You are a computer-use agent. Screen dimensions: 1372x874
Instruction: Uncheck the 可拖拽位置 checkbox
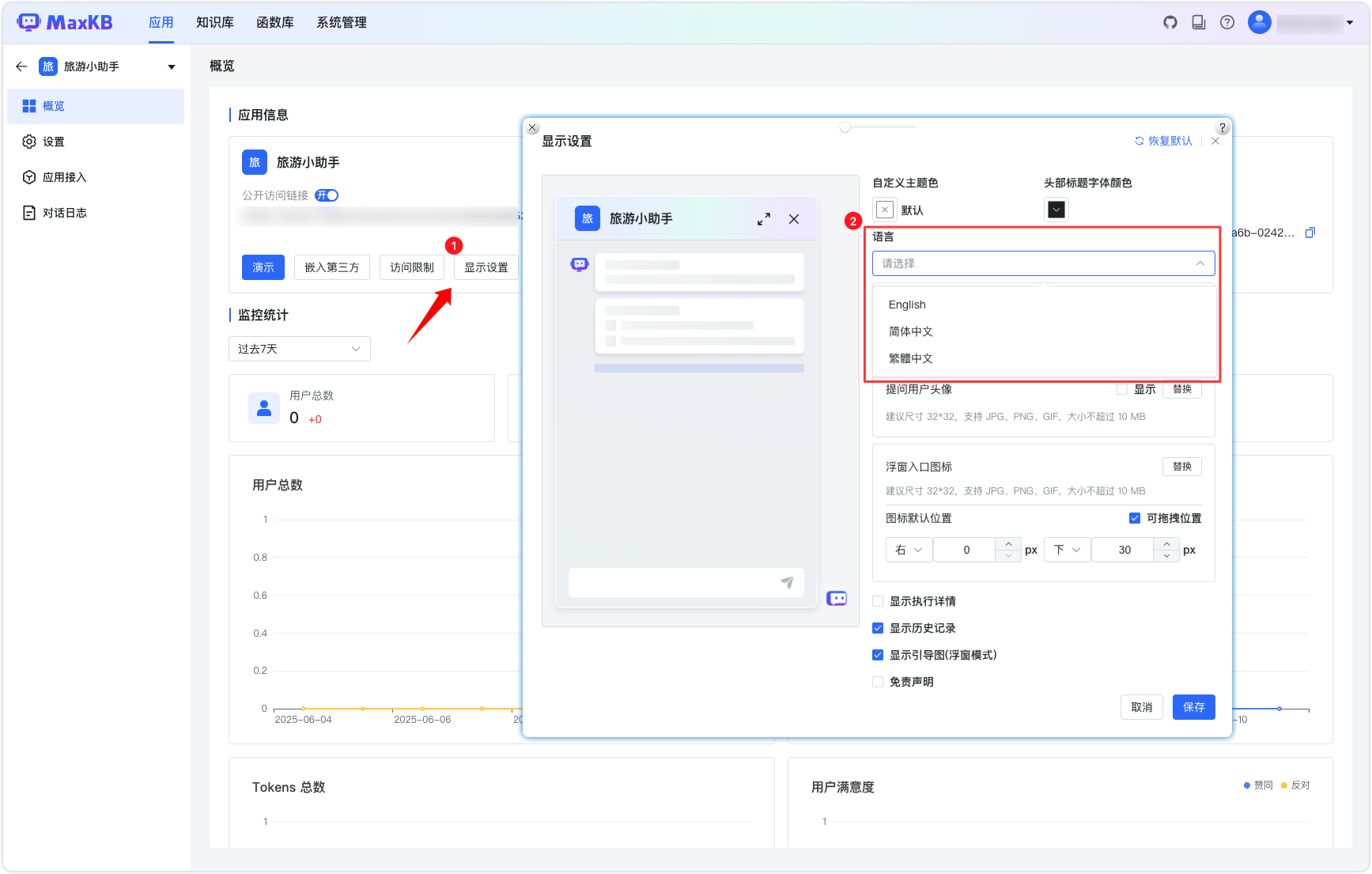coord(1135,518)
